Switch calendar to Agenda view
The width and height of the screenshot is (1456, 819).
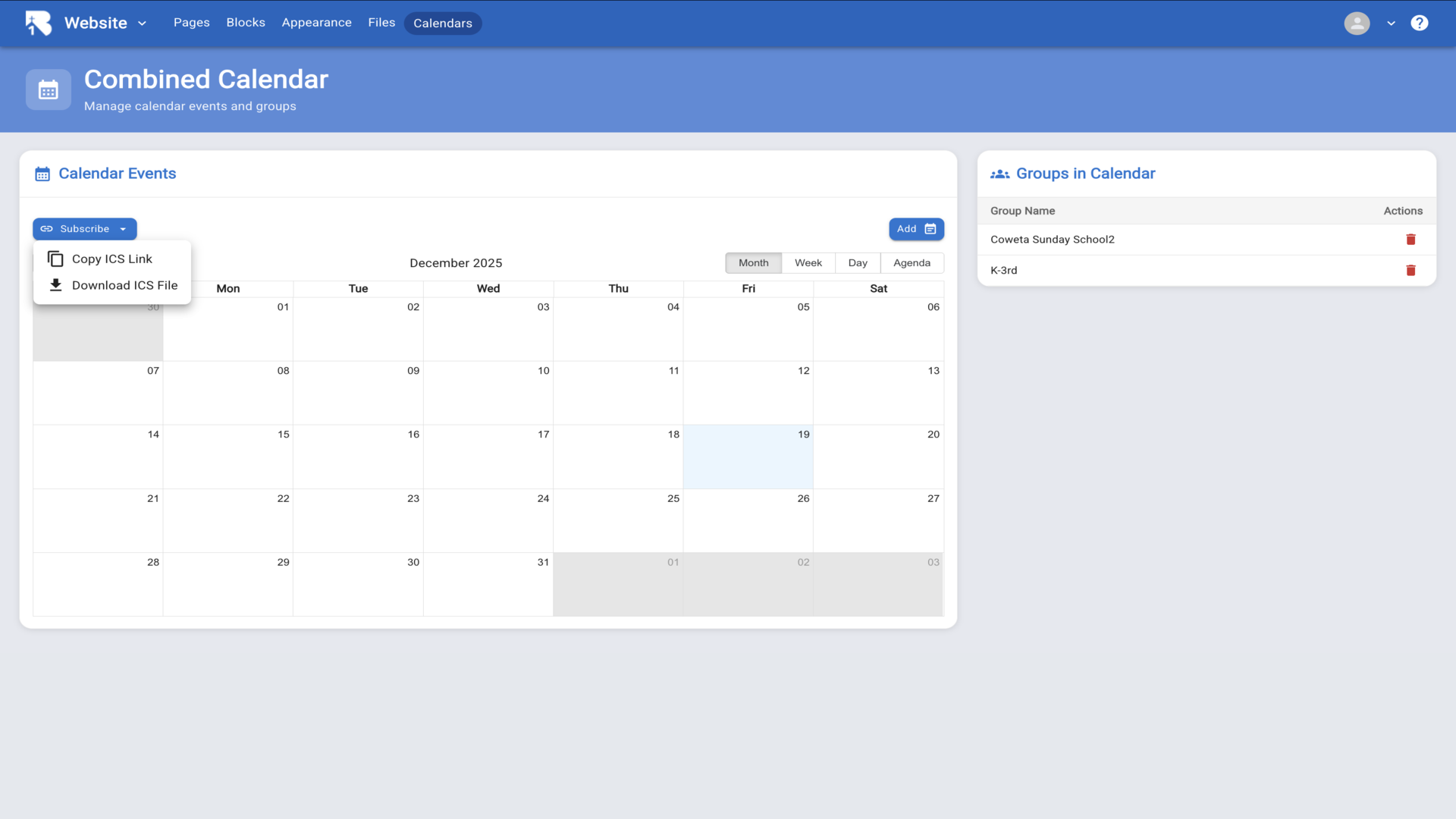point(912,263)
